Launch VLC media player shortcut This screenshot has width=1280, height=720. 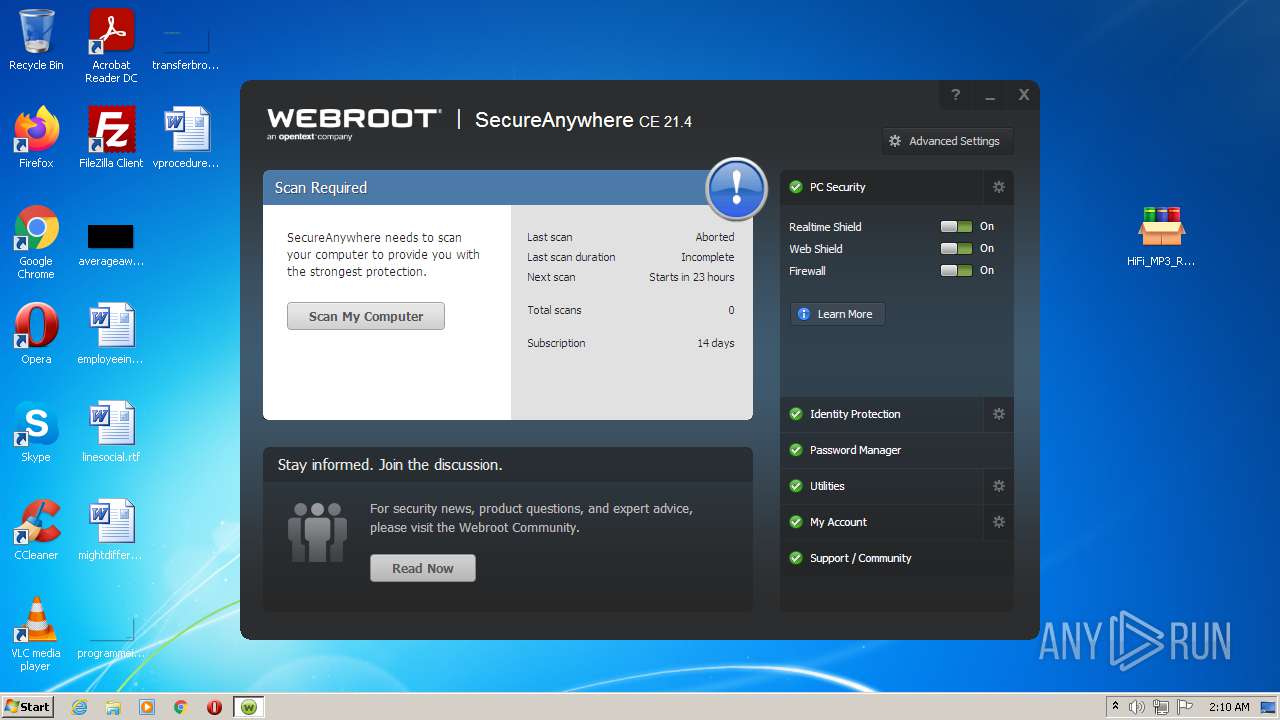tap(36, 634)
